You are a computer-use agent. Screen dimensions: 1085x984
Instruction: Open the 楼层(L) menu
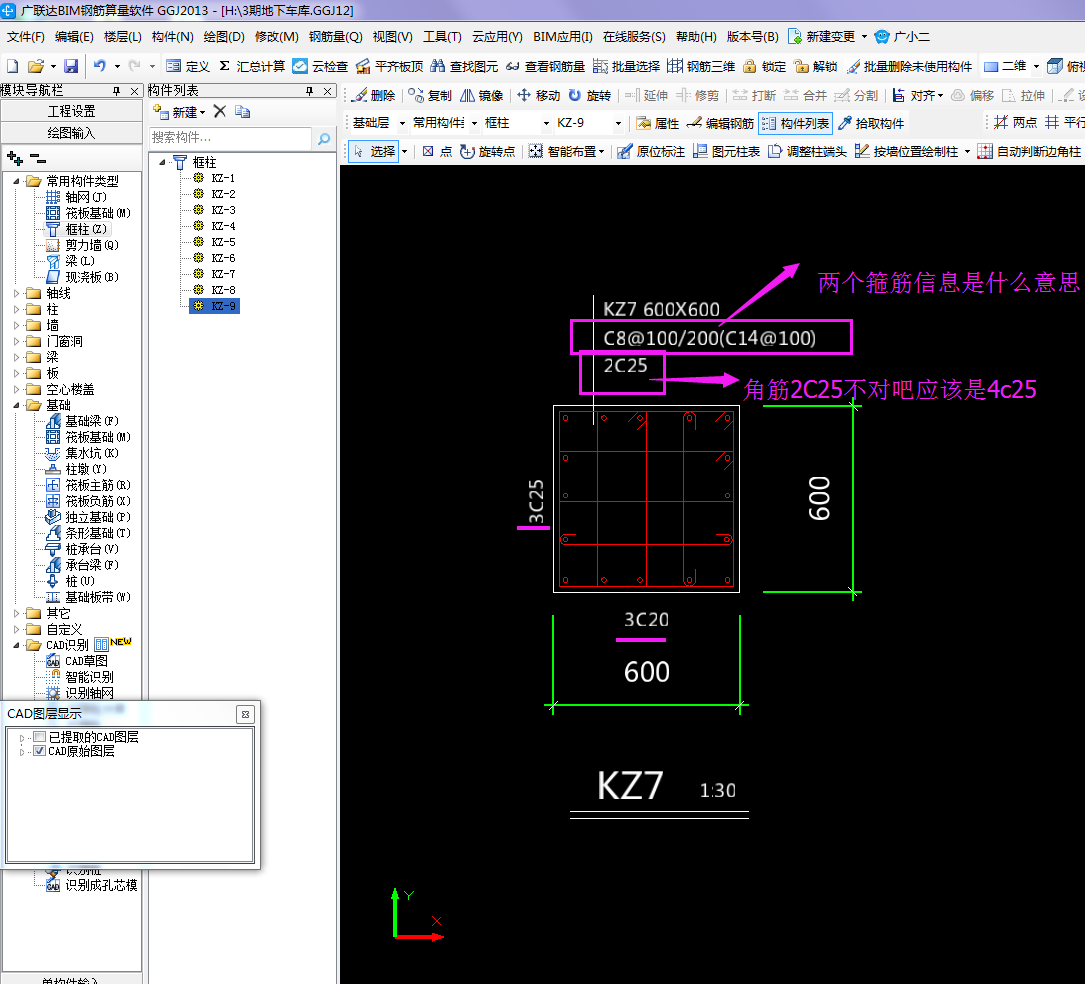(122, 37)
